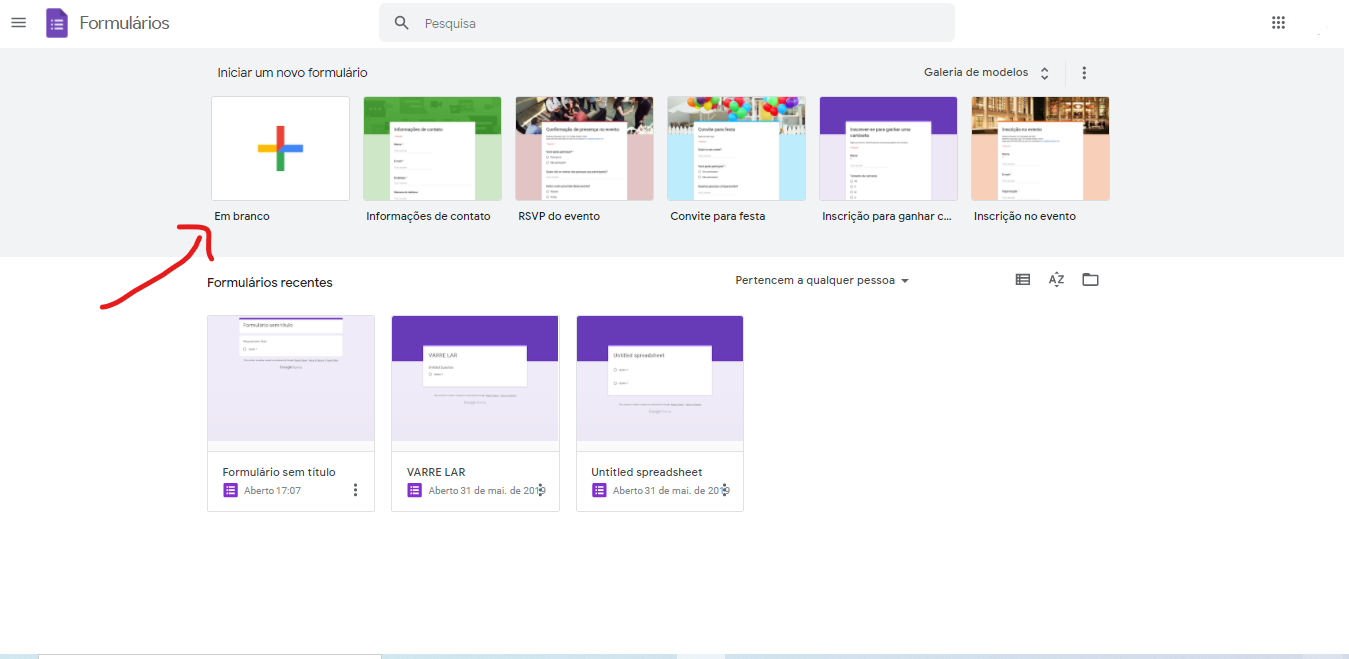
Task: Open the template section more options menu
Action: (x=1084, y=73)
